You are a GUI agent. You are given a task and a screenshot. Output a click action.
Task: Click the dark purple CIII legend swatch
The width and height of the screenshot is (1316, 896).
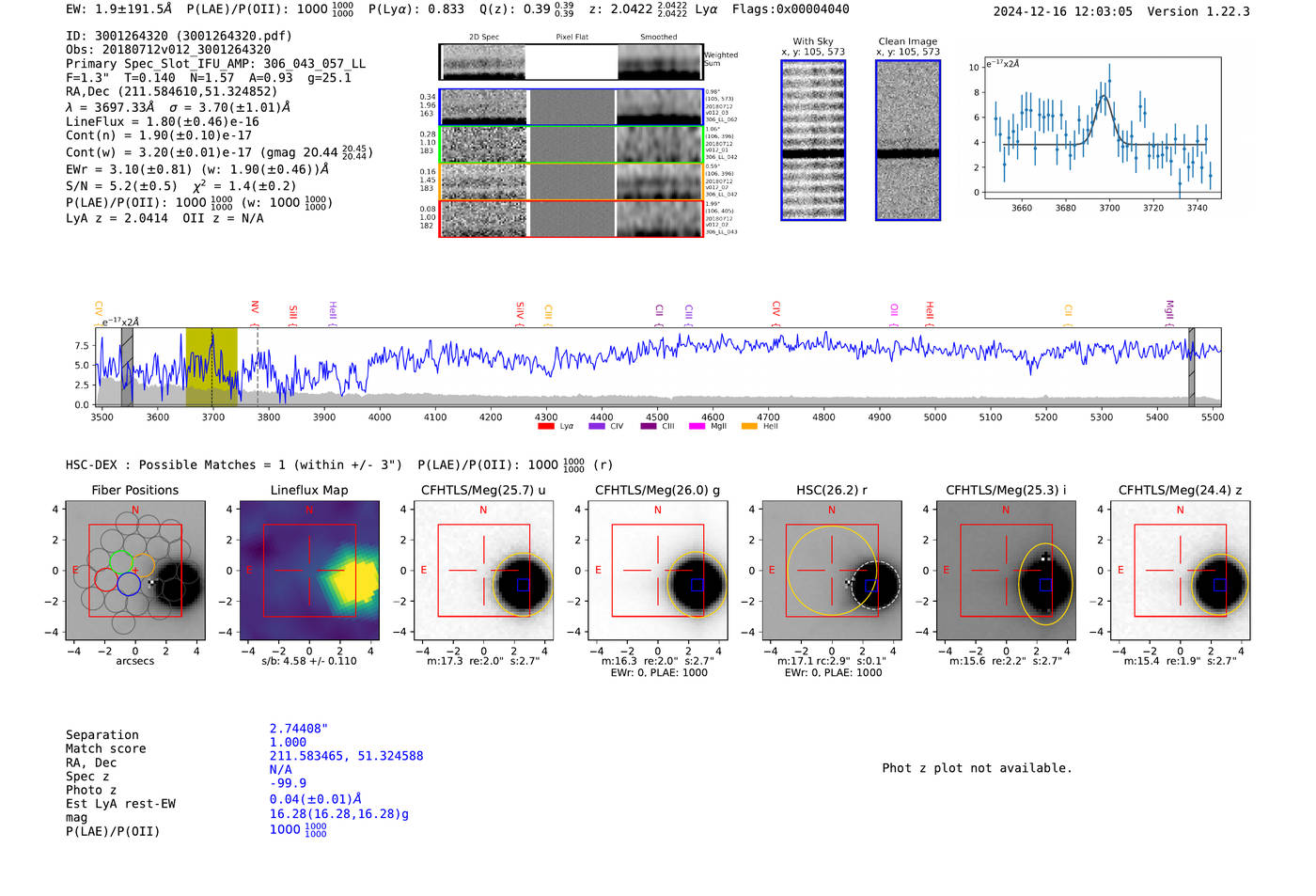(x=649, y=426)
